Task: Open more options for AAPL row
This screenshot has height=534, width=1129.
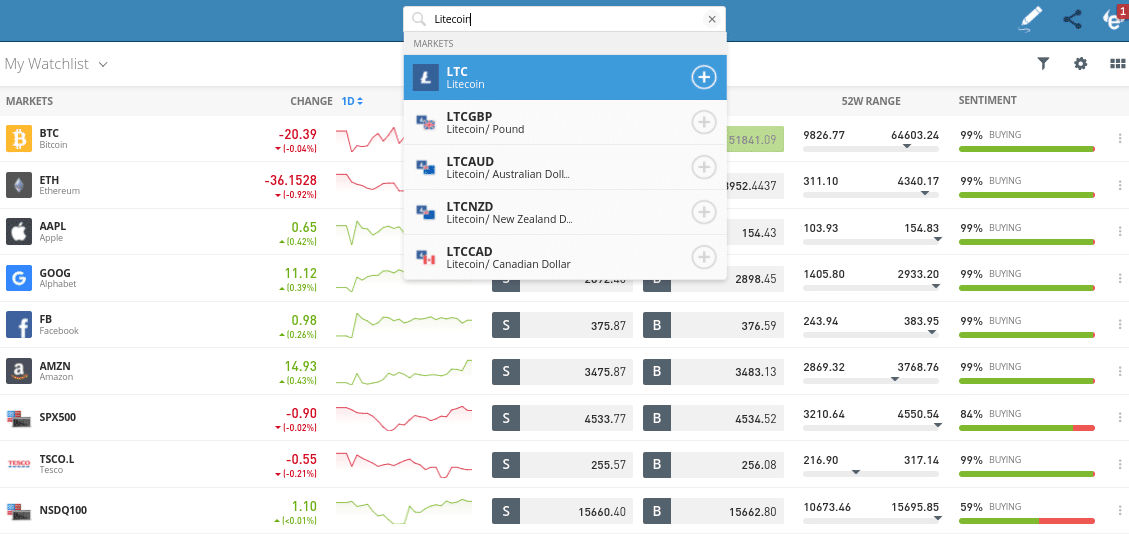Action: [x=1120, y=232]
